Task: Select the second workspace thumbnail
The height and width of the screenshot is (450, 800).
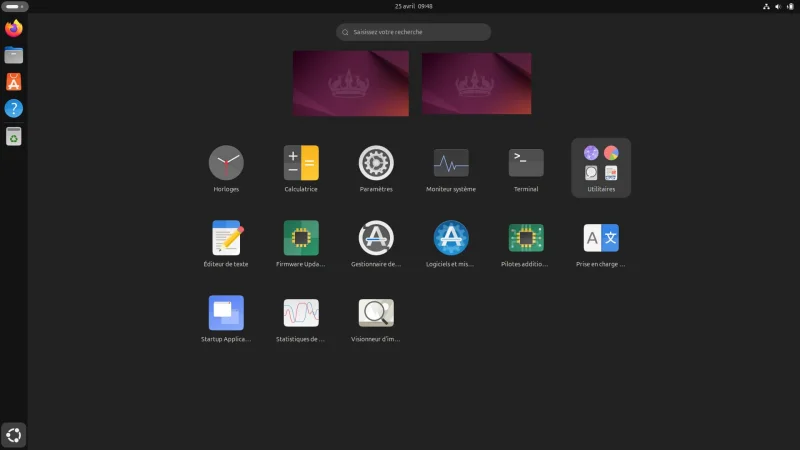Action: 477,83
